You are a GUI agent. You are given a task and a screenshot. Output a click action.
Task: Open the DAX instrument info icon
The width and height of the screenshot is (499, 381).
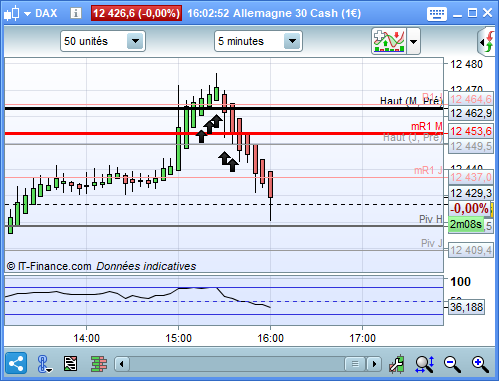click(76, 13)
